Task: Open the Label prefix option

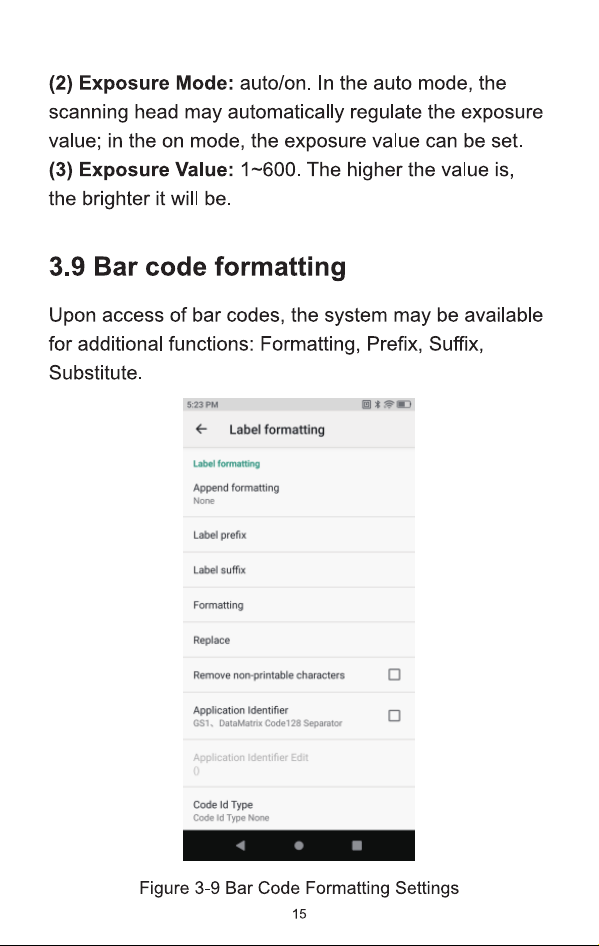Action: point(299,535)
